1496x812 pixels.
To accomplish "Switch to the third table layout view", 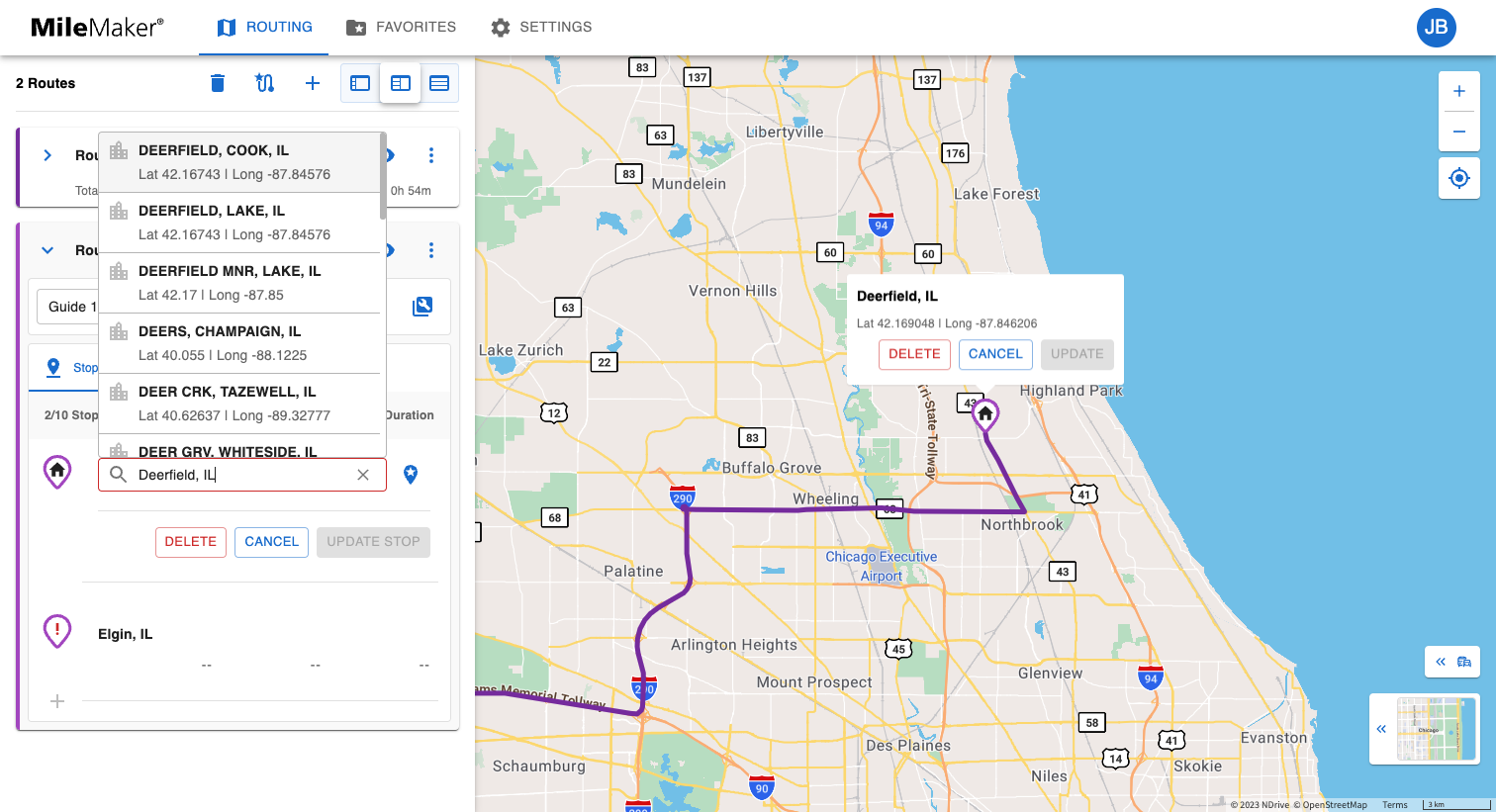I will pyautogui.click(x=439, y=83).
